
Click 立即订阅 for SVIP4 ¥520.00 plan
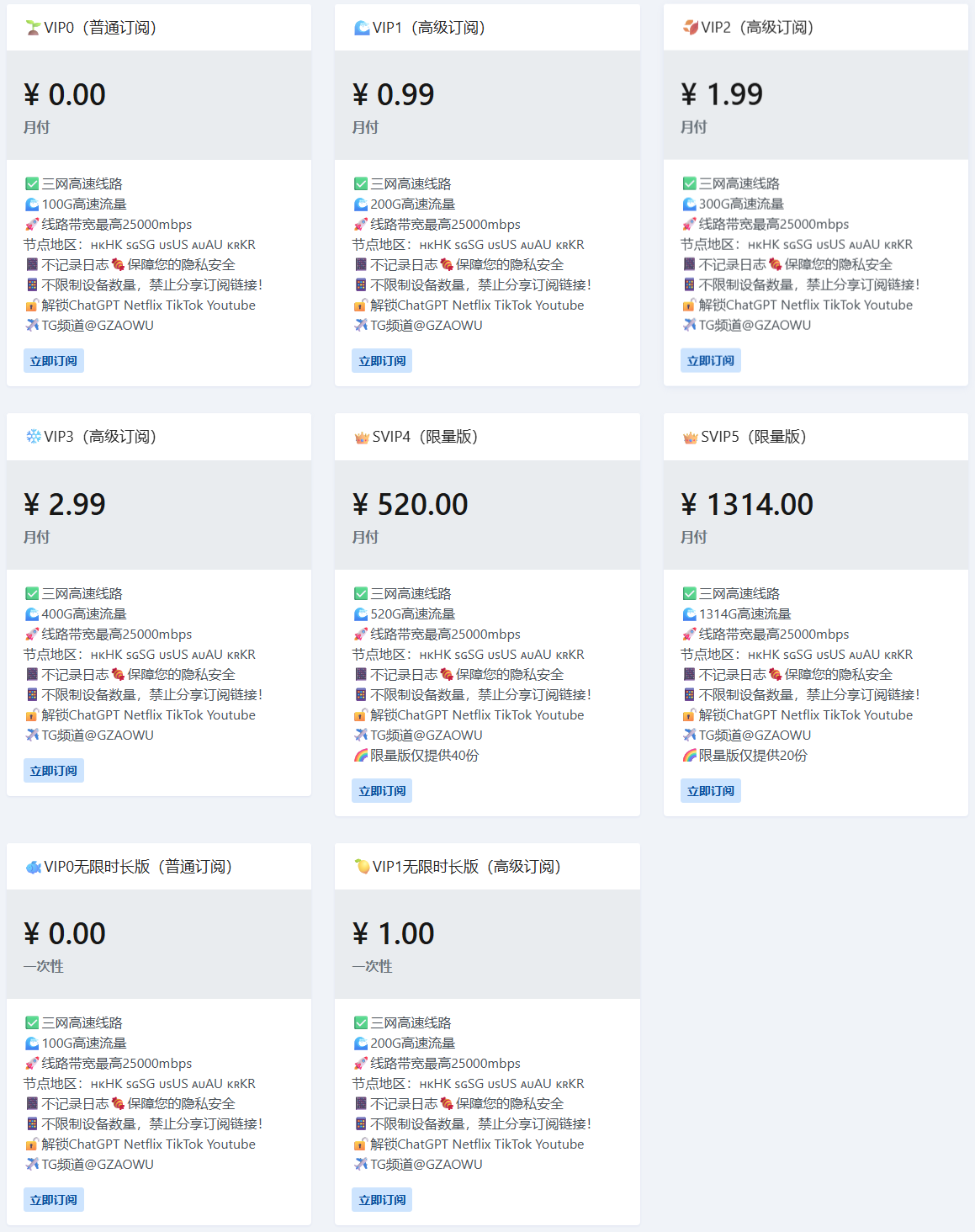coord(382,791)
